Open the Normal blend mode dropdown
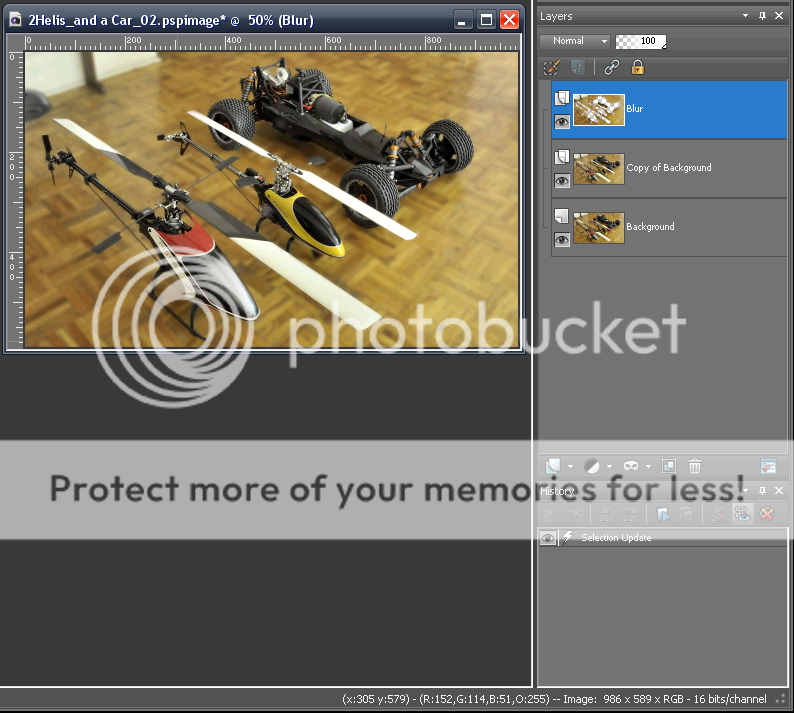Image resolution: width=794 pixels, height=713 pixels. tap(575, 41)
